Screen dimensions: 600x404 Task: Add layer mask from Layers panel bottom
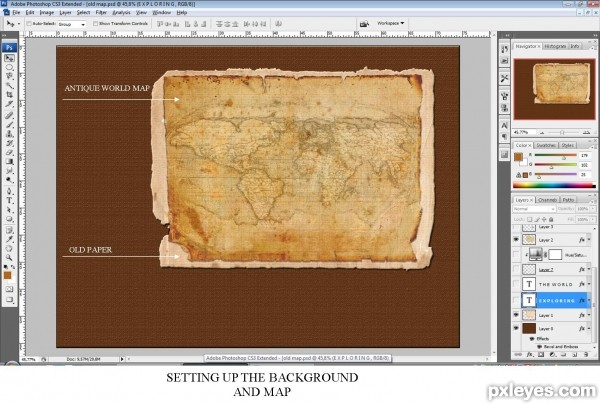[541, 355]
